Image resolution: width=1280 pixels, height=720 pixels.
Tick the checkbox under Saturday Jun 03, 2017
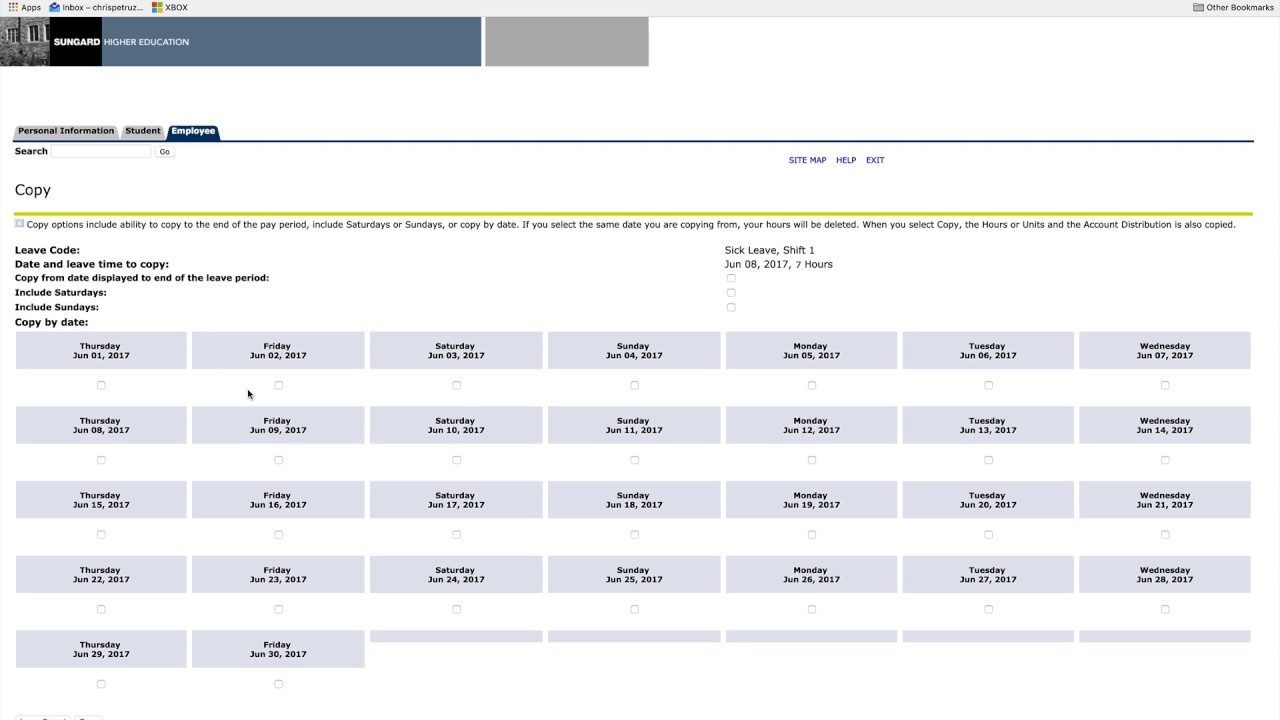click(457, 385)
